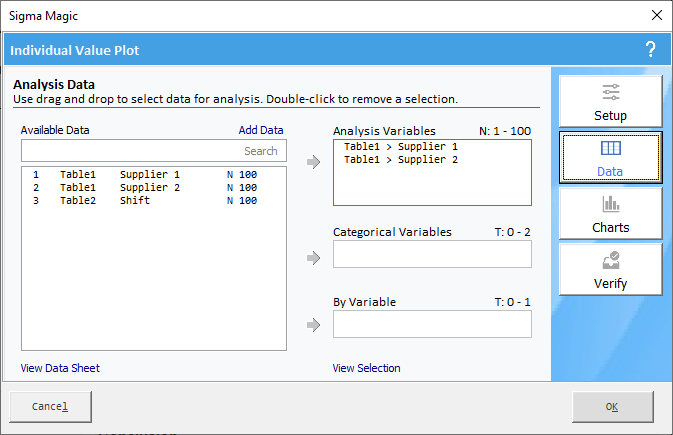Open the Verify checkmark icon panel
673x435 pixels.
click(x=610, y=270)
